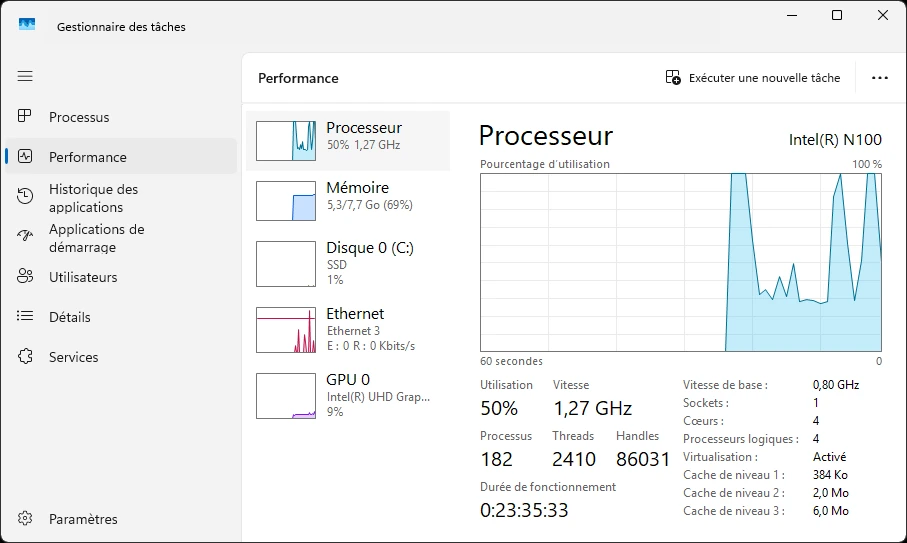
Task: Open the three-dots more options menu
Action: point(880,77)
